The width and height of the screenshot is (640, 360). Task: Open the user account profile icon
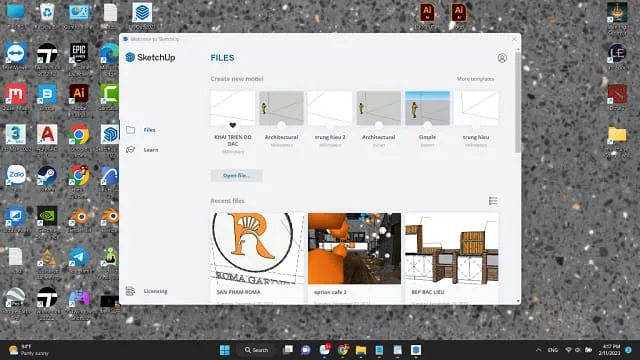coord(502,58)
